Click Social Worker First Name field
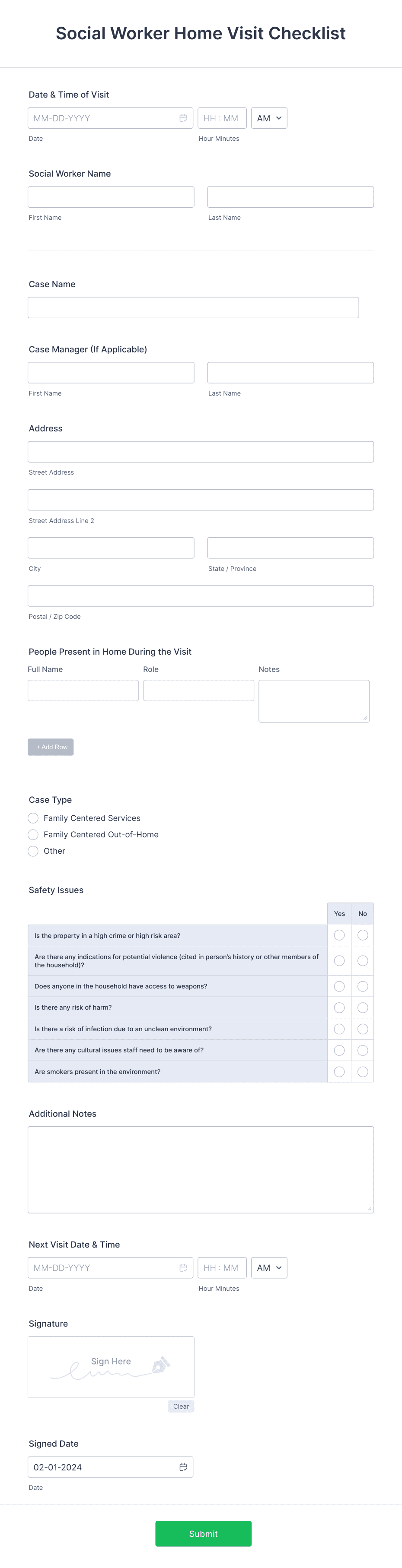 click(111, 196)
